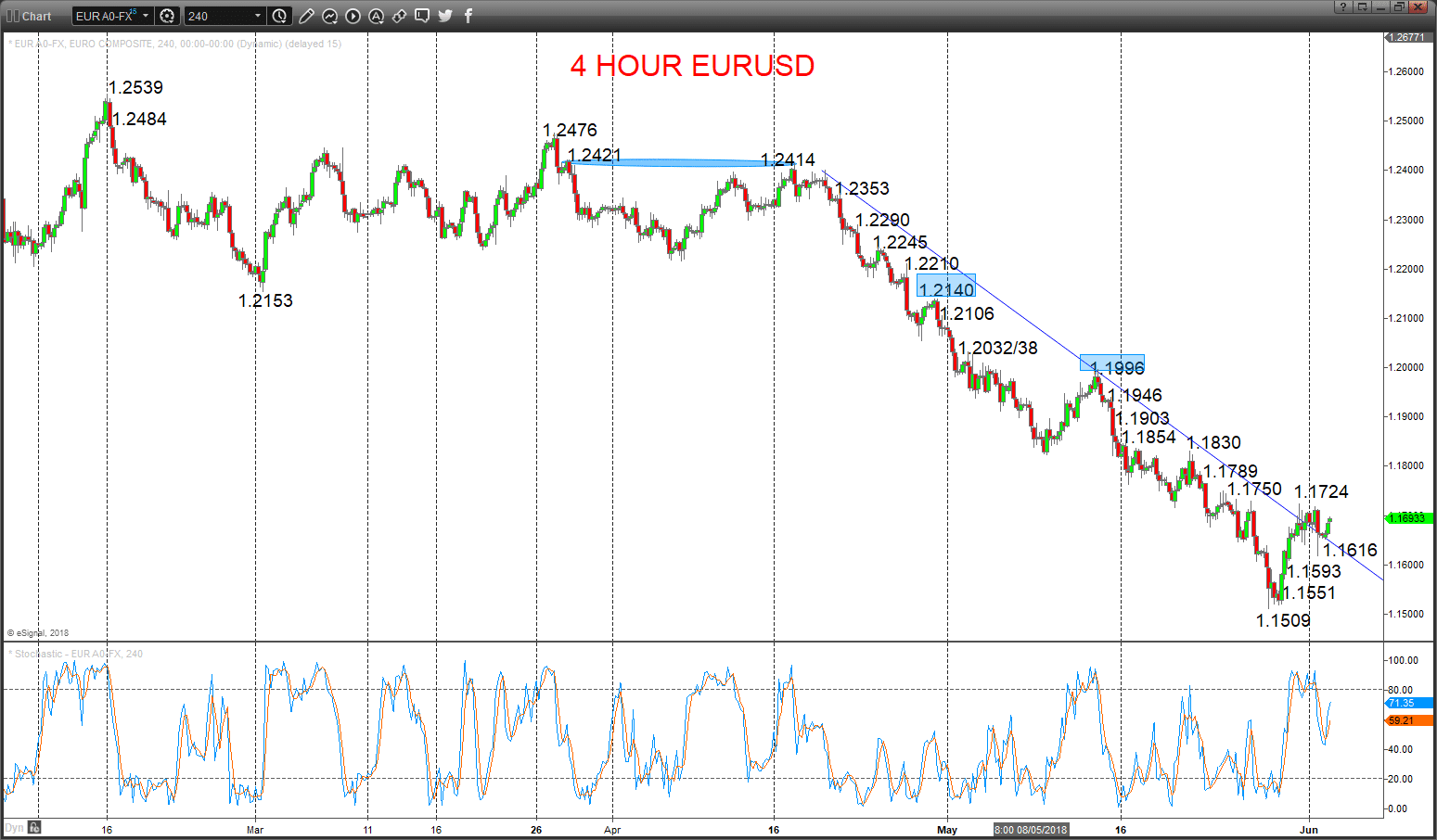Click the 1.26771 top price axis marker
The height and width of the screenshot is (840, 1437).
click(1409, 37)
